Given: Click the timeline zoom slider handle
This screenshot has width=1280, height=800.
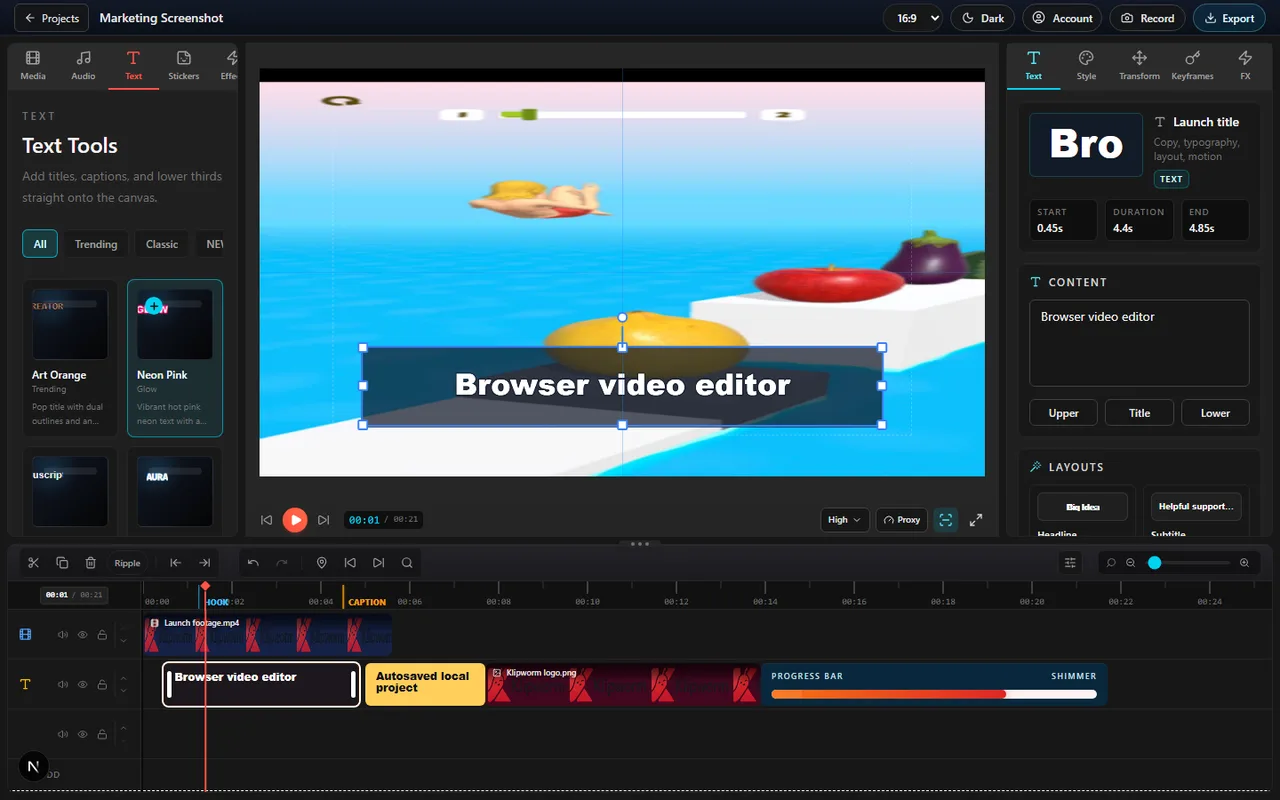Looking at the screenshot, I should coord(1154,563).
